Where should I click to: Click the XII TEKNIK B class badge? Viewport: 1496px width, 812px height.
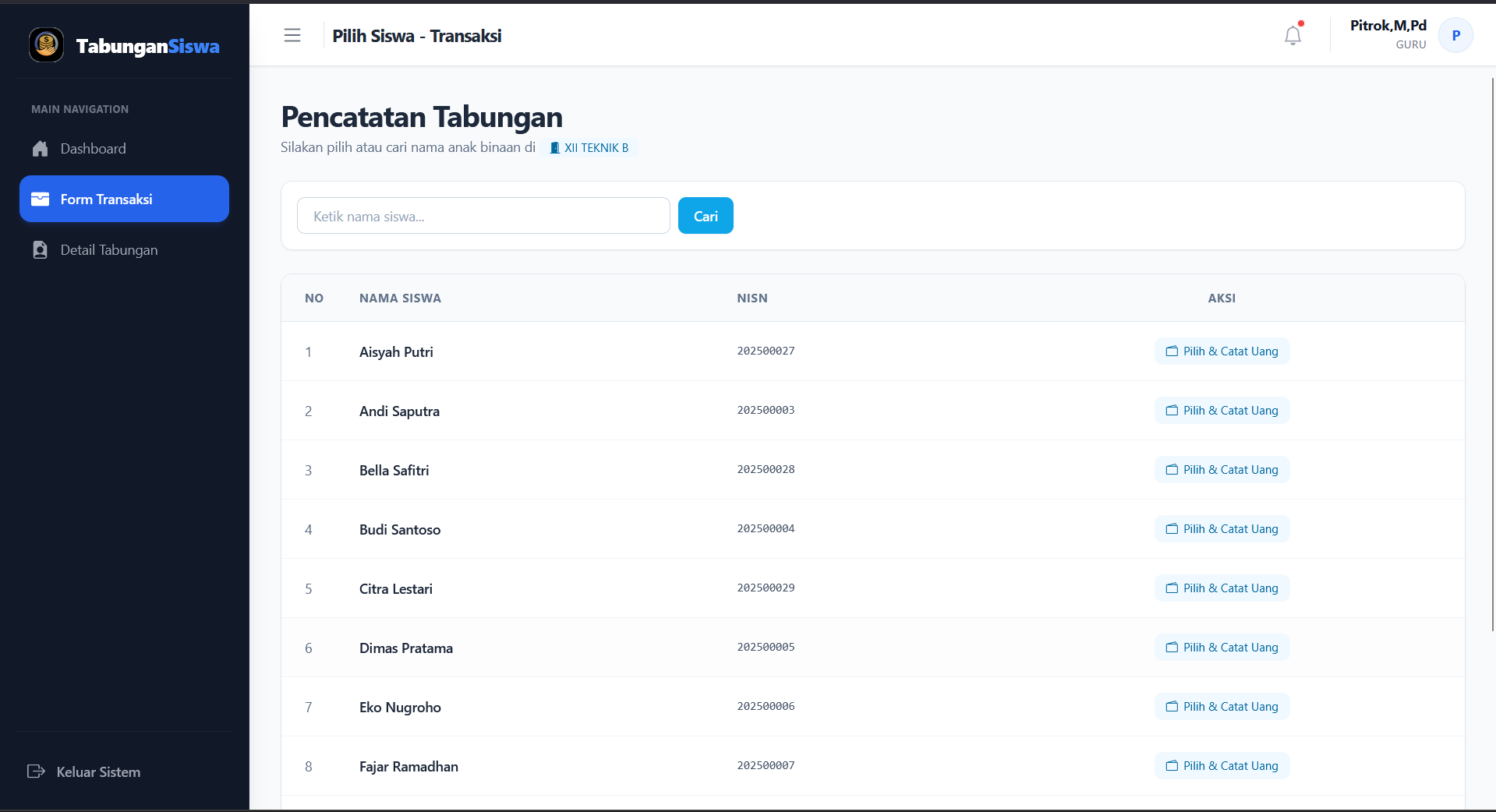click(590, 148)
